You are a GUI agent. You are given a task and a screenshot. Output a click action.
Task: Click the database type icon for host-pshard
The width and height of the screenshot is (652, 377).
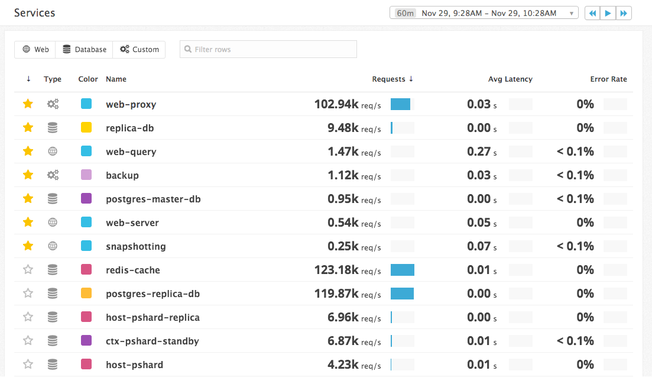(x=53, y=364)
